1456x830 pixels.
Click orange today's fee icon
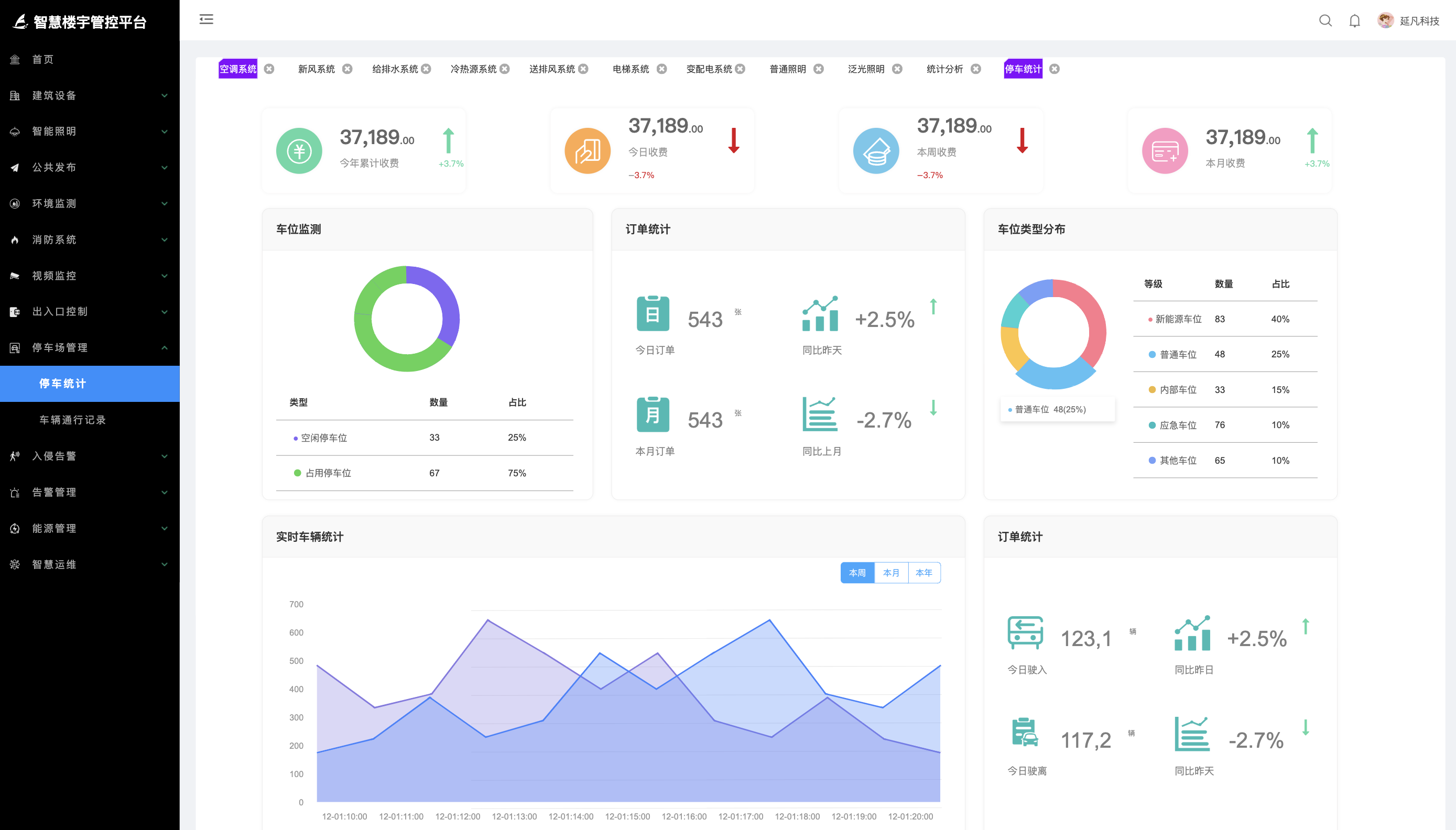tap(587, 151)
